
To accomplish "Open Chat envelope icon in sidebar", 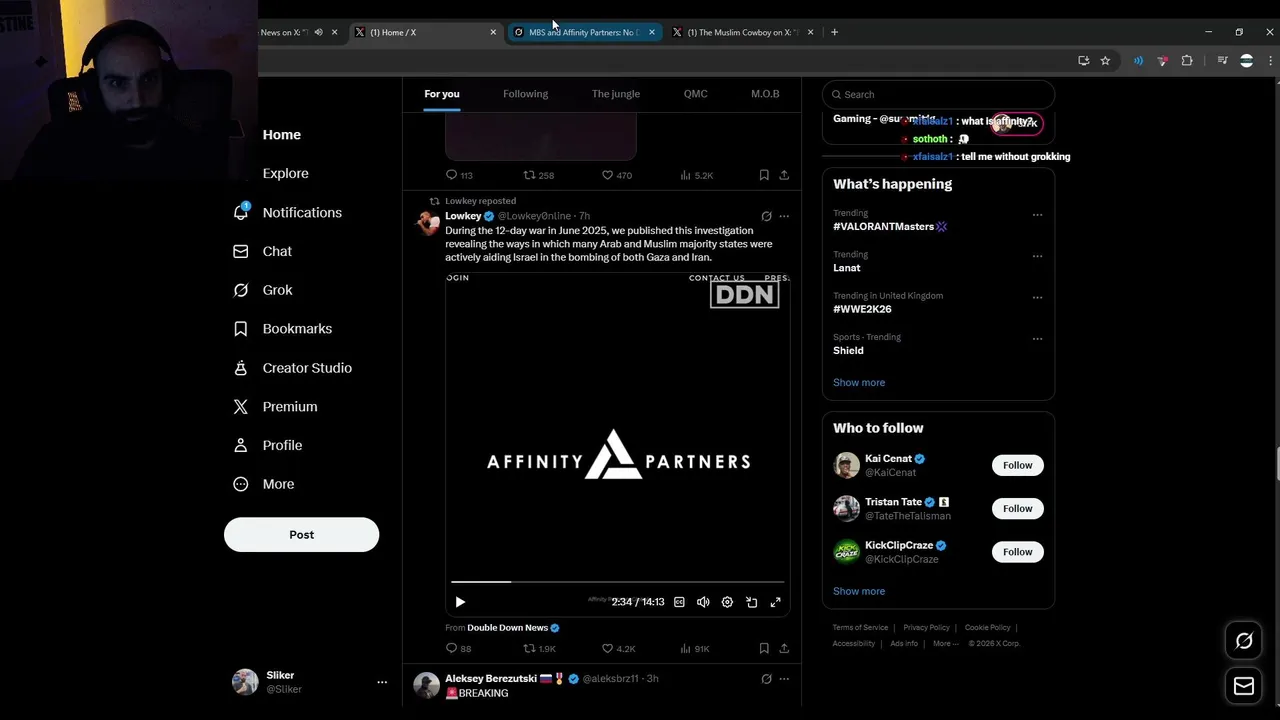I will point(240,251).
